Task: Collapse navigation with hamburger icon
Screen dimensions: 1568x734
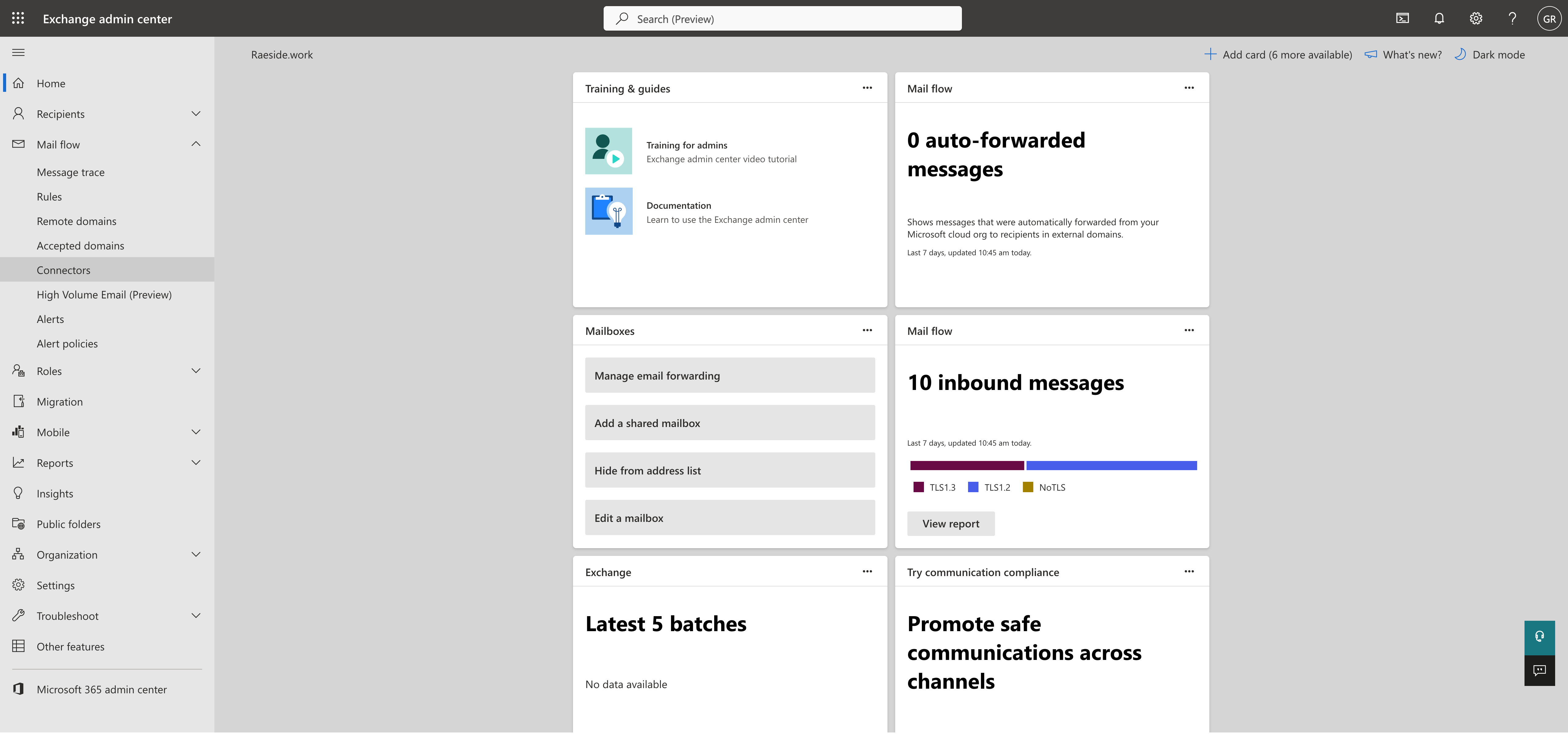Action: (18, 52)
